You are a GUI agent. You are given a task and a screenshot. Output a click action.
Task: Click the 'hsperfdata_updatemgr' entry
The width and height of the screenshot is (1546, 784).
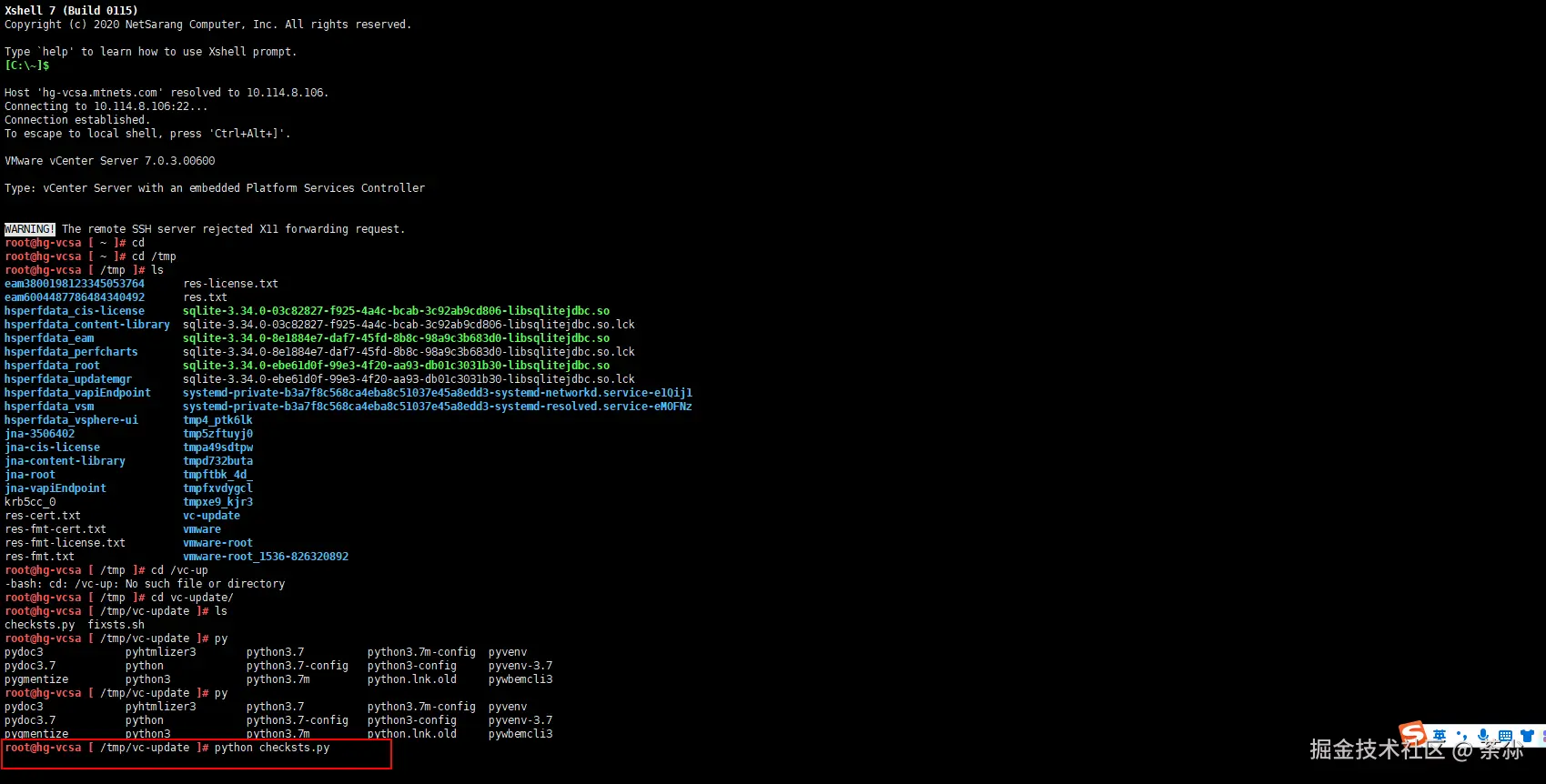tap(68, 379)
